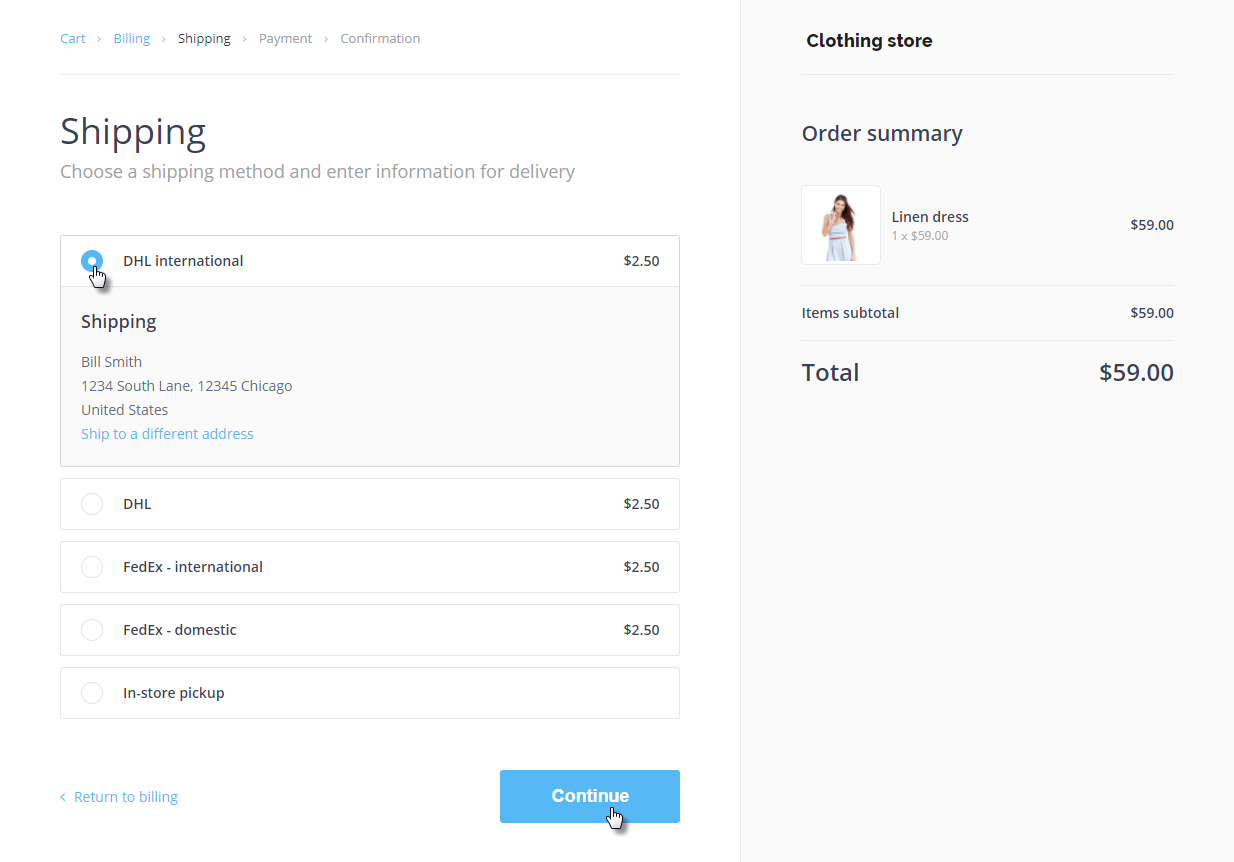Viewport: 1234px width, 862px height.
Task: Choose the DHL shipping option
Action: (92, 504)
